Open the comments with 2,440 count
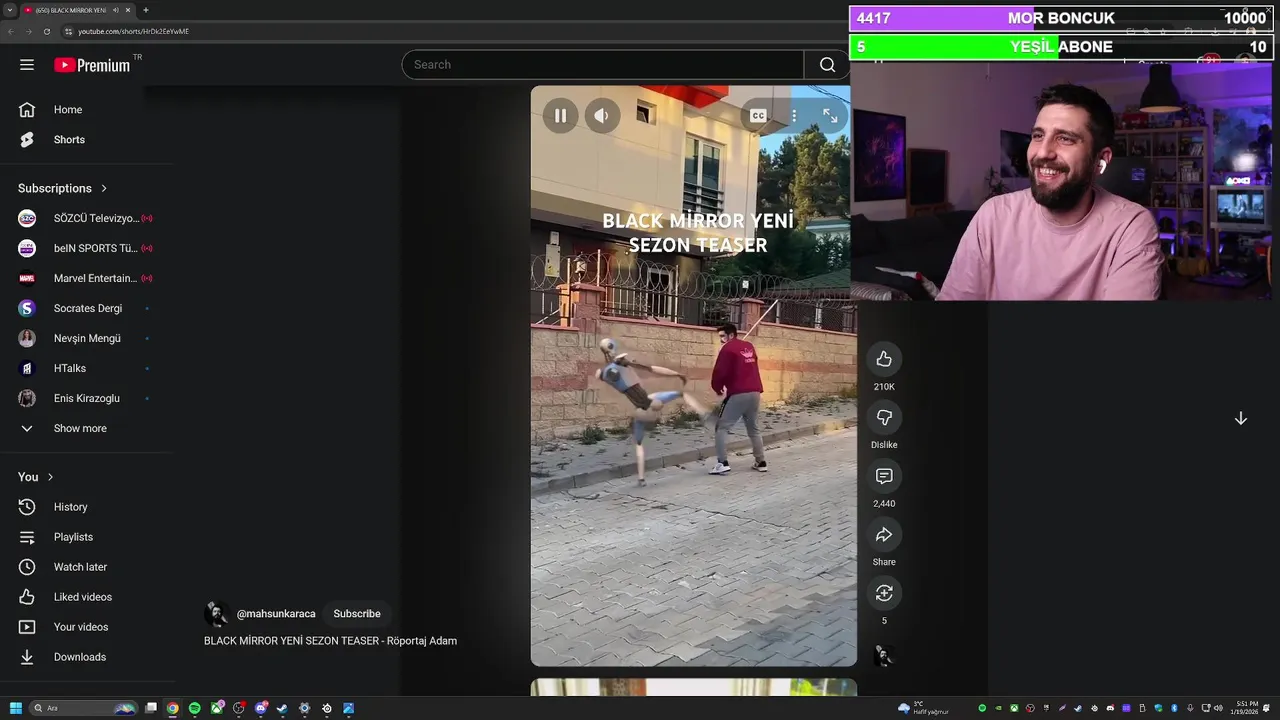1280x720 pixels. point(884,476)
